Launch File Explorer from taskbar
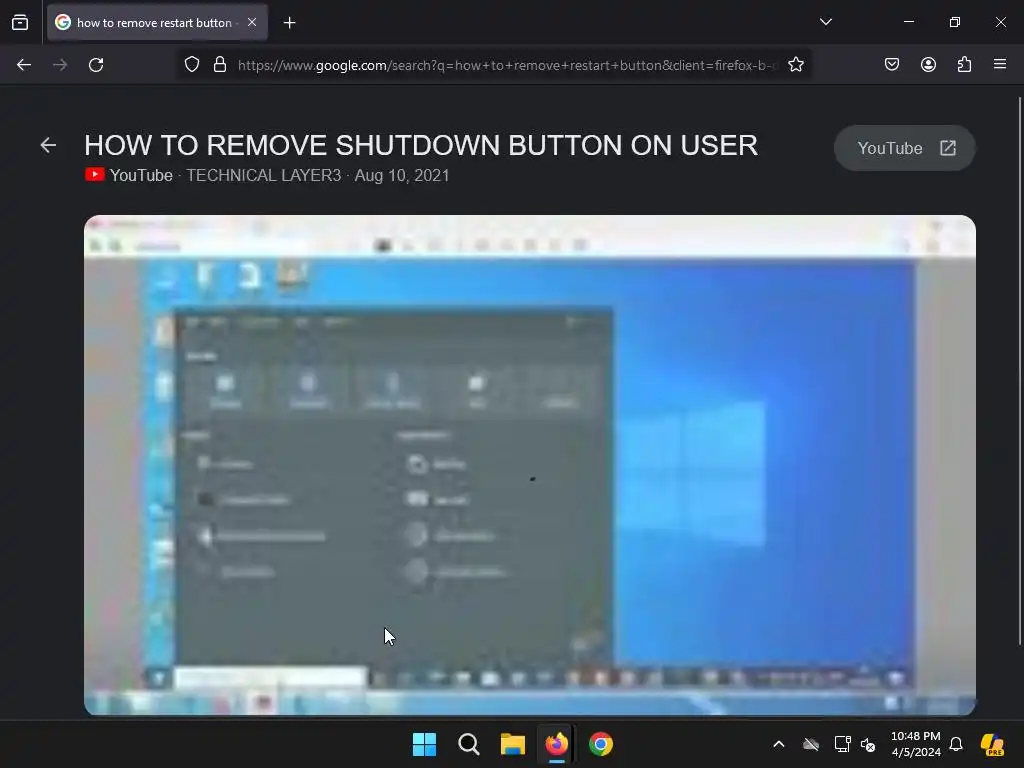The height and width of the screenshot is (768, 1024). pos(513,744)
